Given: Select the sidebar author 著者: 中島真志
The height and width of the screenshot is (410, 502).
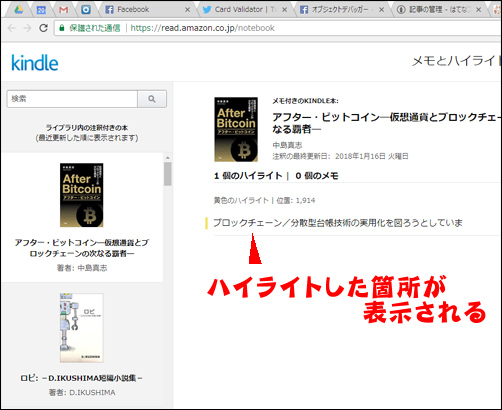Looking at the screenshot, I should [82, 268].
